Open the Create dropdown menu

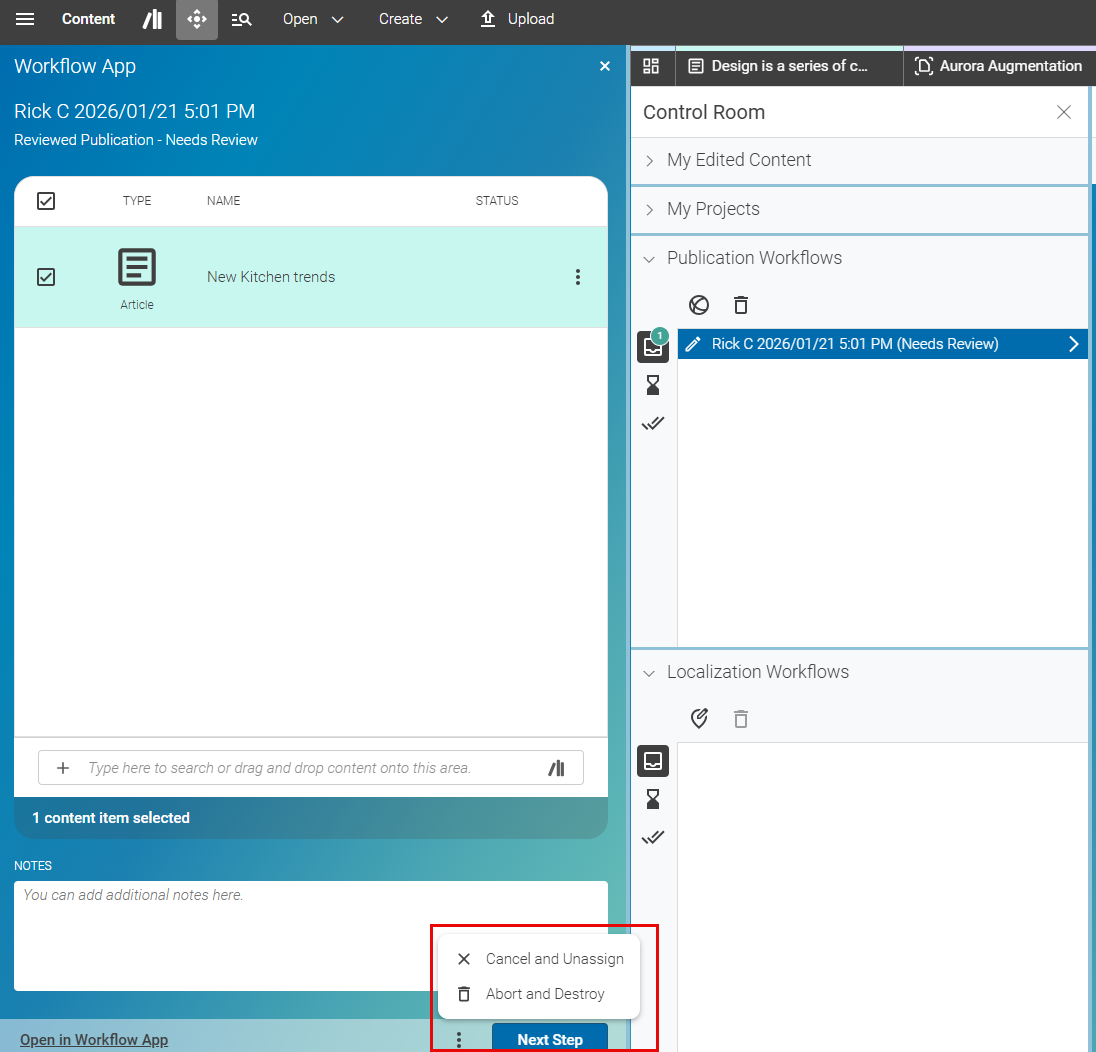click(413, 19)
